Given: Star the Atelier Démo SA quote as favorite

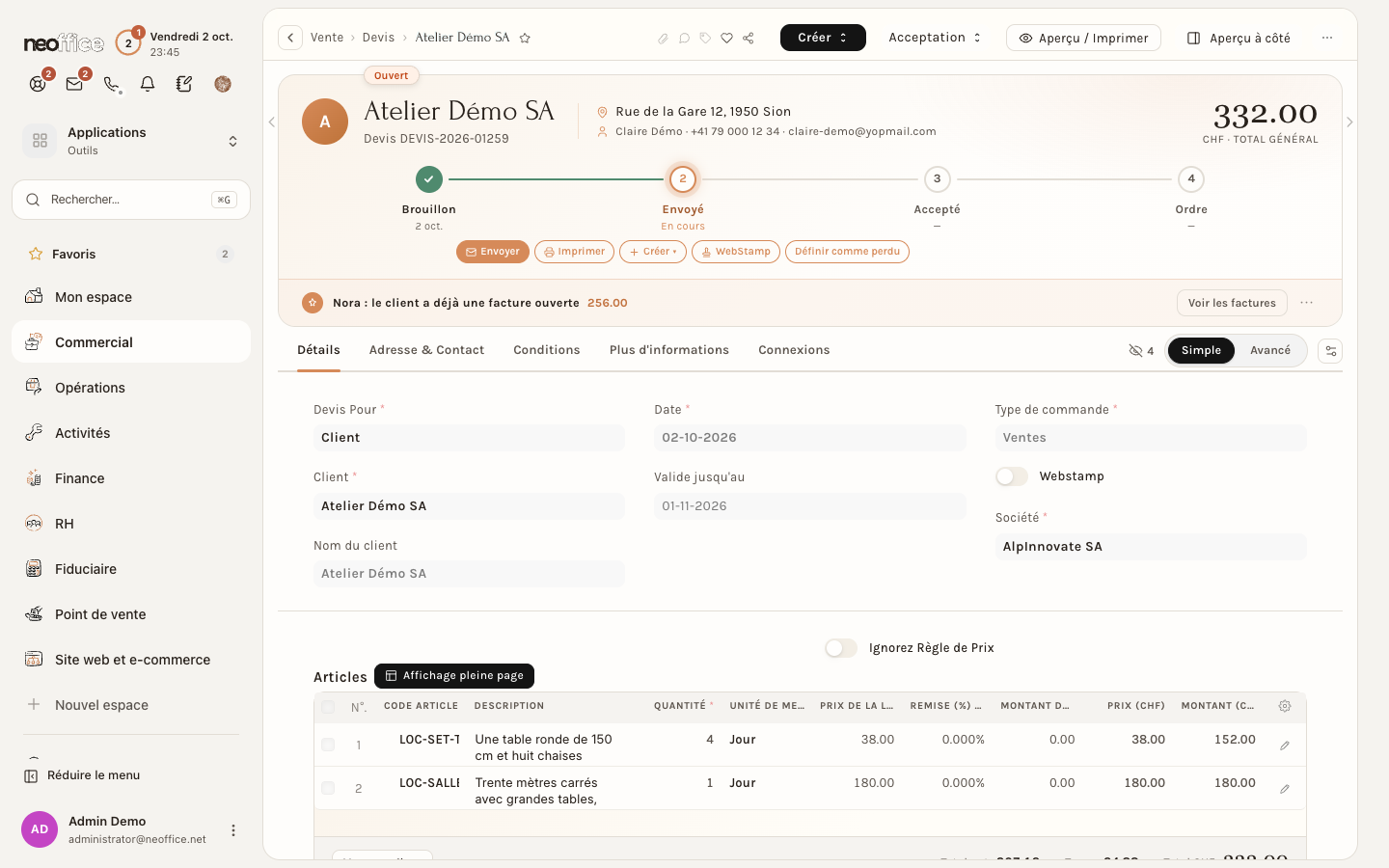Looking at the screenshot, I should 525,38.
